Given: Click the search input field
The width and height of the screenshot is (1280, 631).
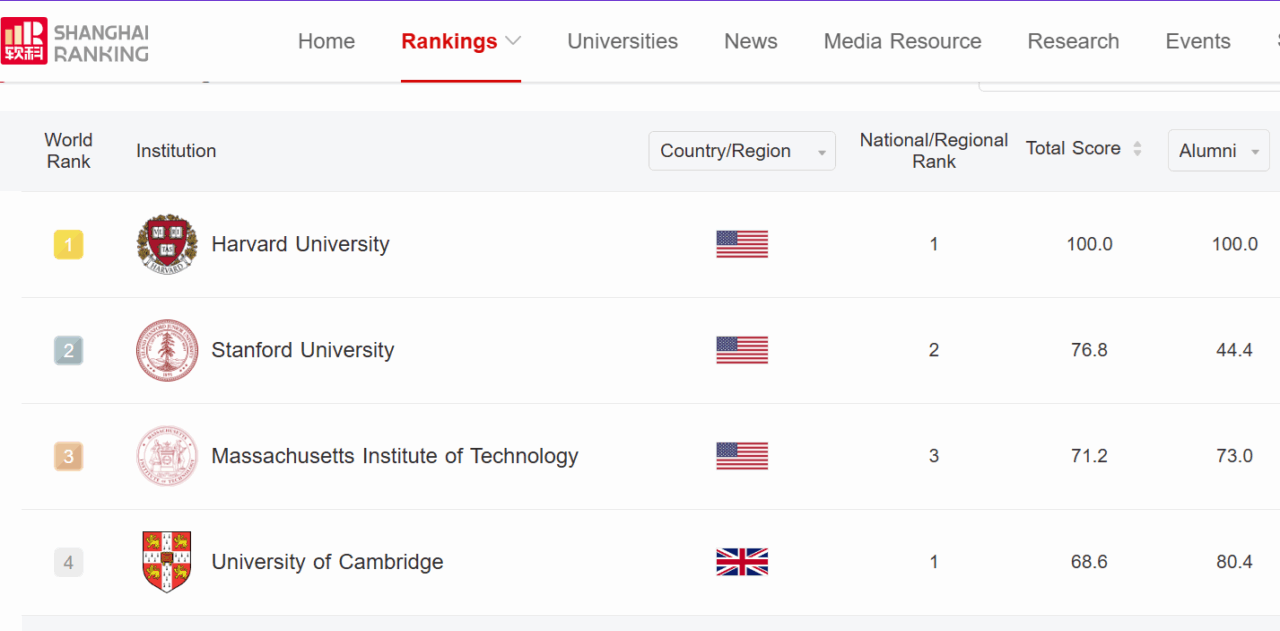Looking at the screenshot, I should tap(1130, 84).
